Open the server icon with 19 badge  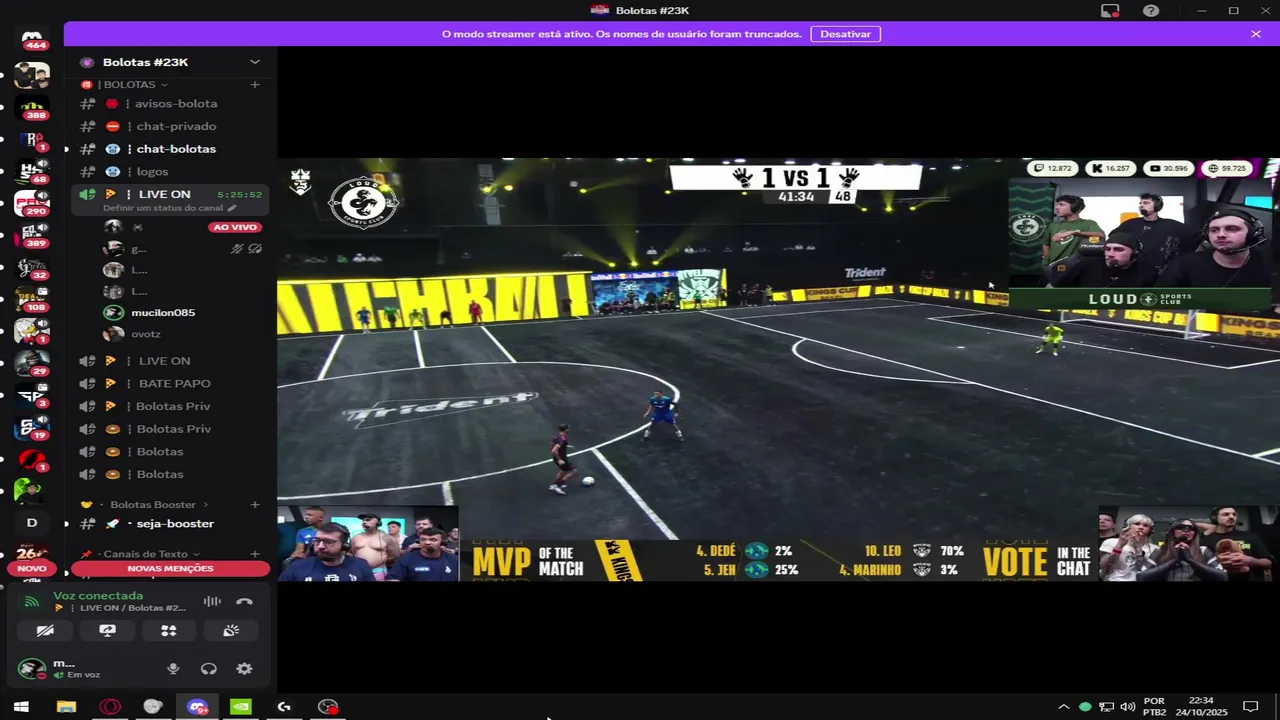(32, 428)
